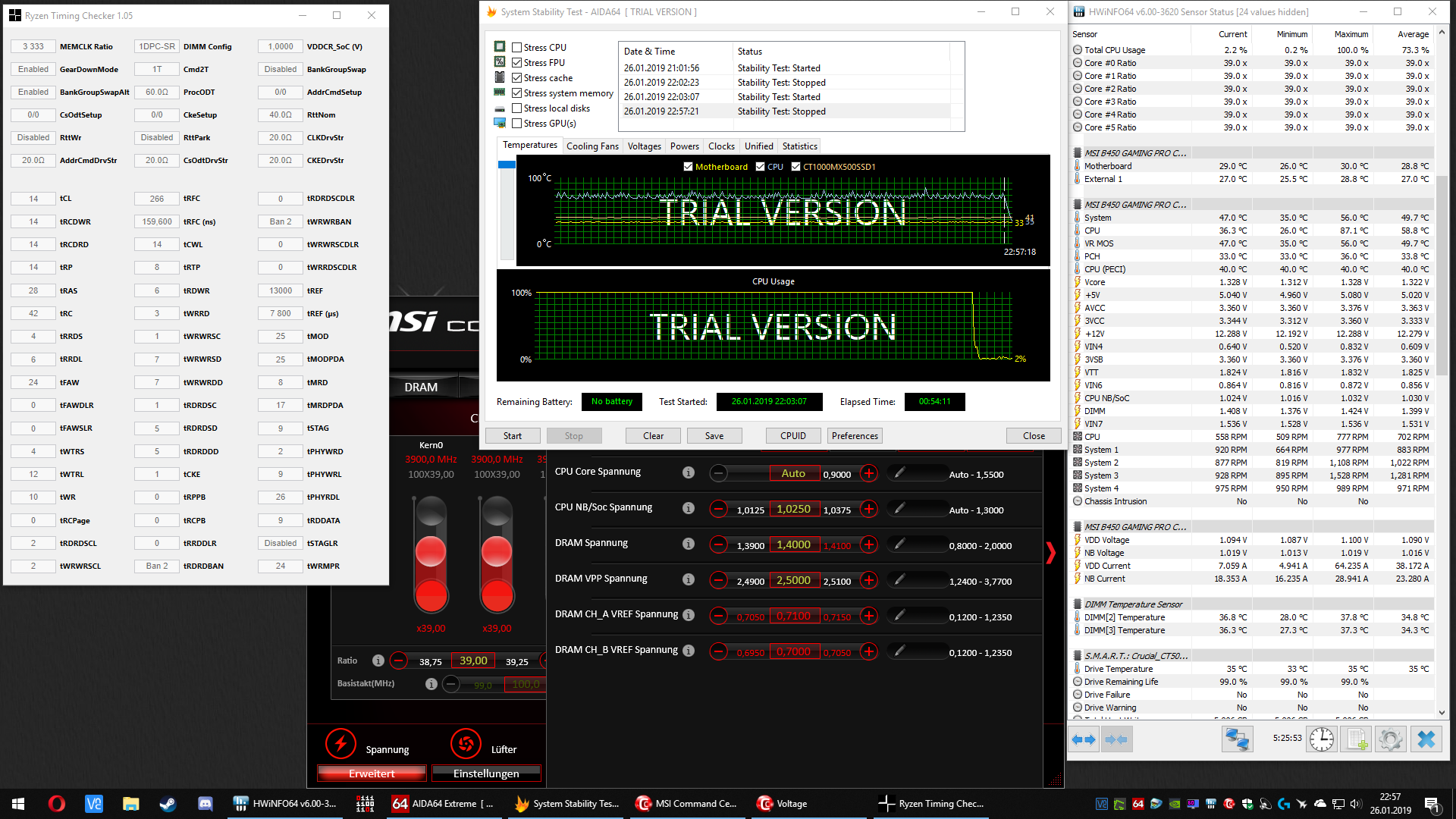Click minus icon for DRAM Spannung
The image size is (1456, 819).
[x=718, y=545]
